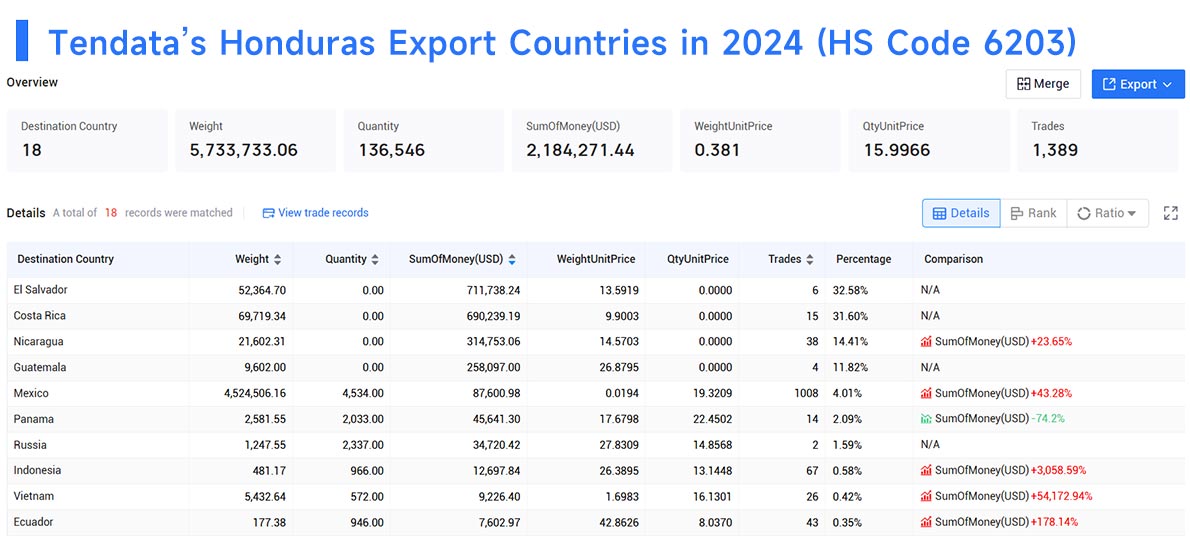Sort by Weight column arrows

(x=278, y=260)
